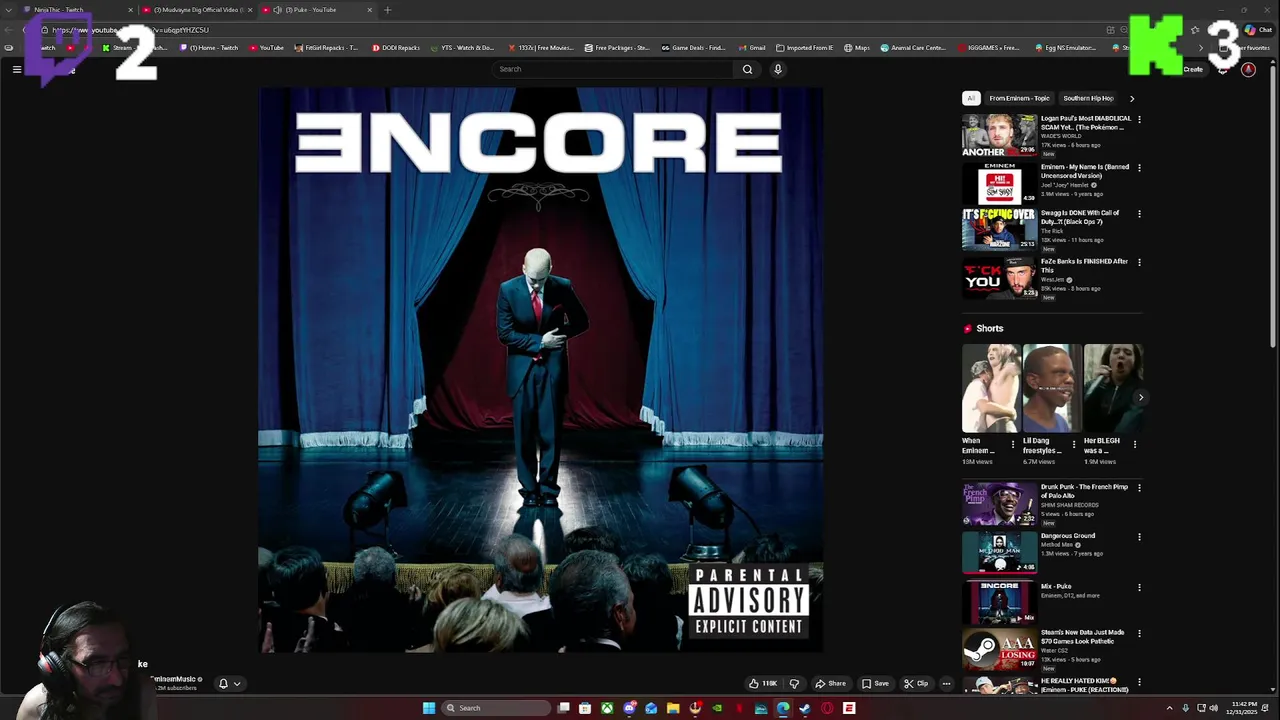Open the Drunk Punk French Pimp video
Image resolution: width=1280 pixels, height=720 pixels.
(x=999, y=504)
